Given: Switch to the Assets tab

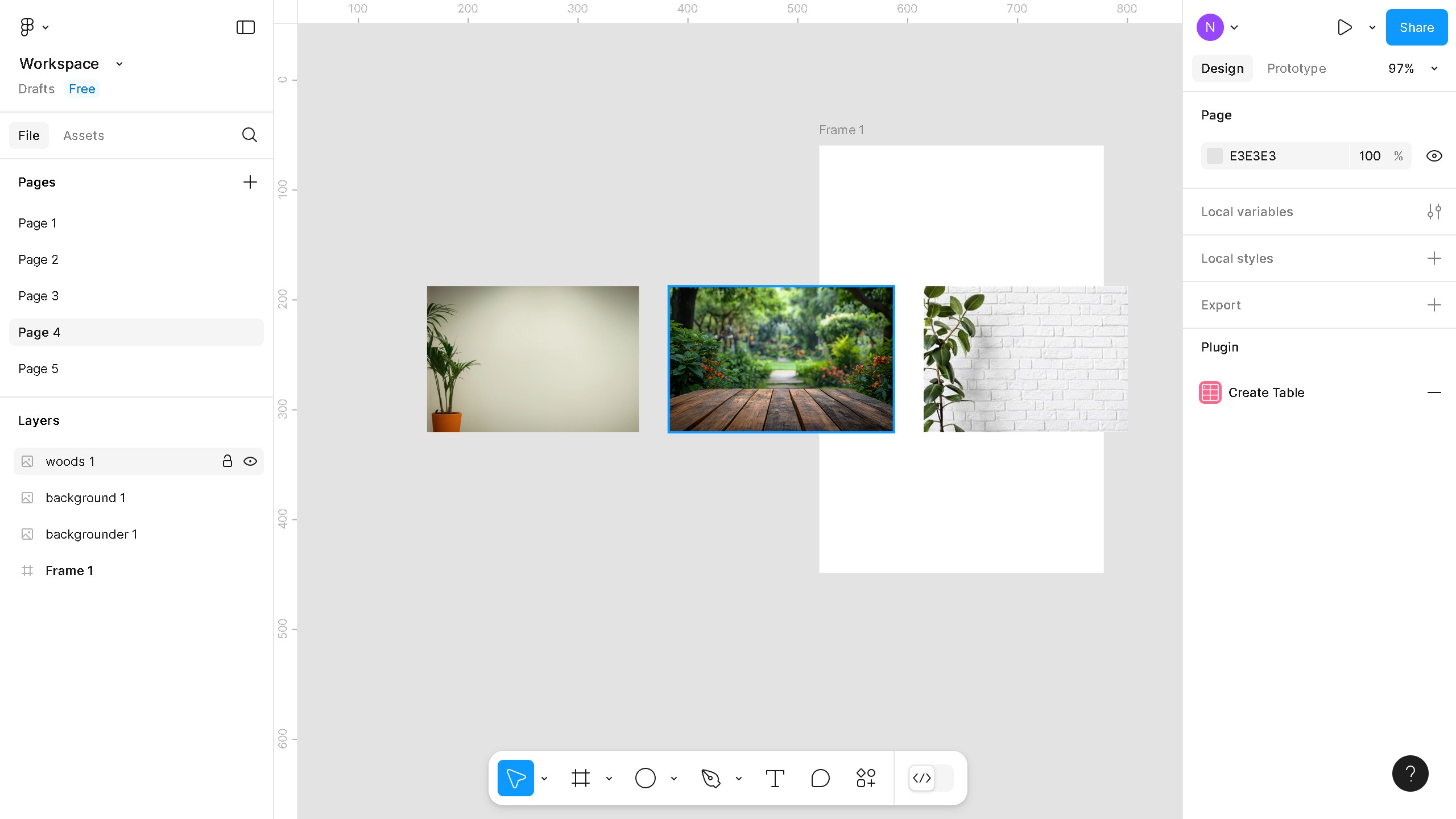Looking at the screenshot, I should pos(84,135).
